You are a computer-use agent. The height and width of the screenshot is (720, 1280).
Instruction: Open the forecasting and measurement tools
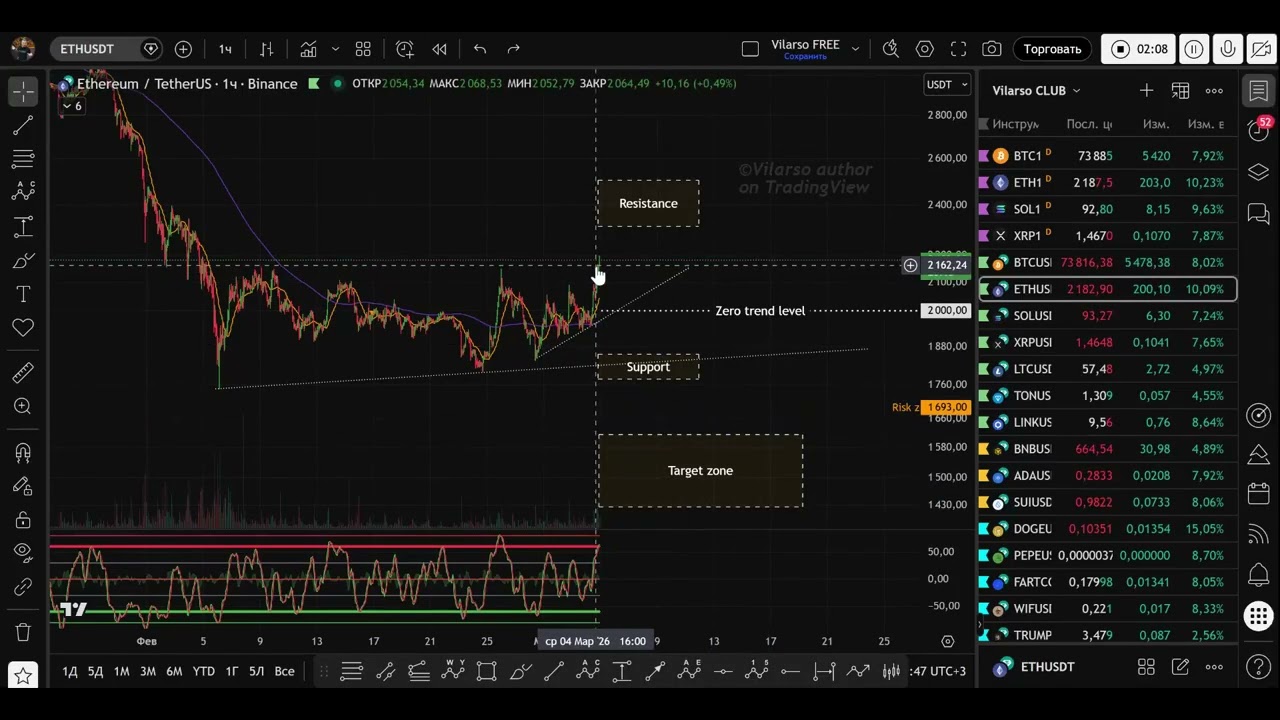pos(23,227)
